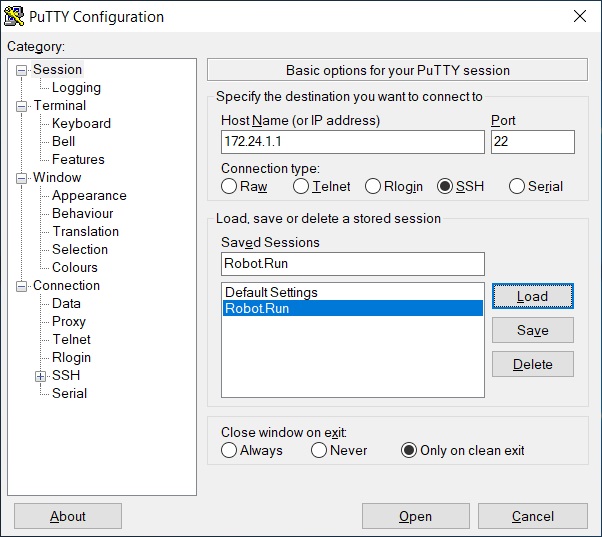Image resolution: width=602 pixels, height=537 pixels.
Task: Select the Telnet connection type radio
Action: pos(301,187)
